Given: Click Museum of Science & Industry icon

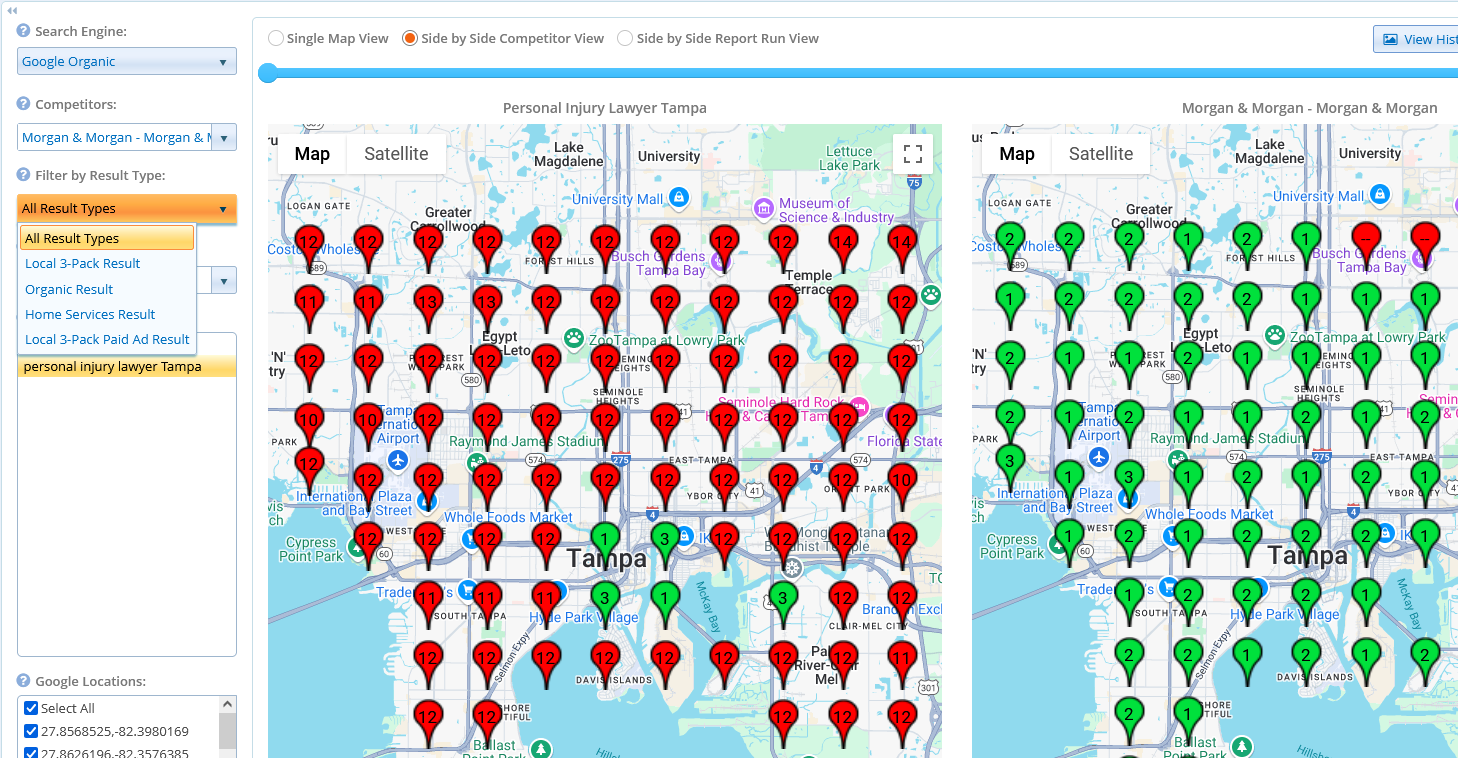Looking at the screenshot, I should coord(763,208).
